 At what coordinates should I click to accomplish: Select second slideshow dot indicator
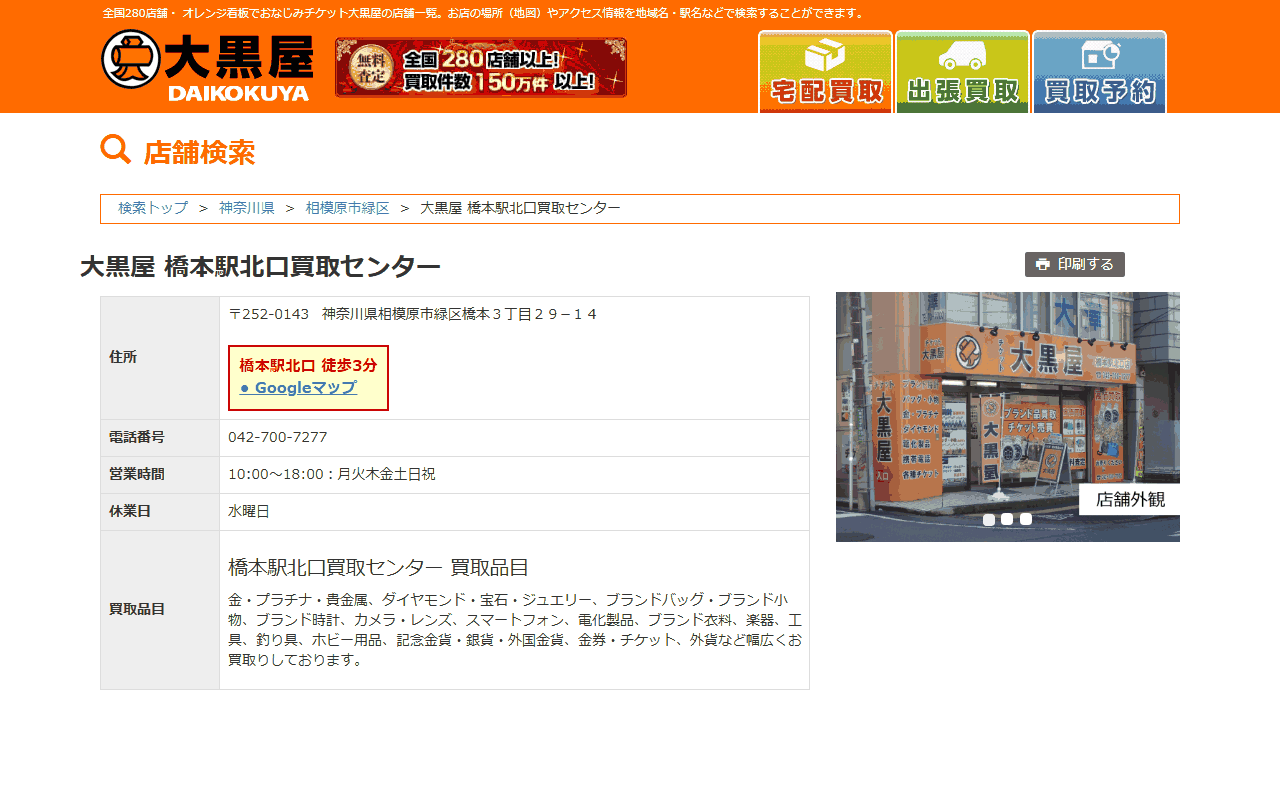point(1007,519)
